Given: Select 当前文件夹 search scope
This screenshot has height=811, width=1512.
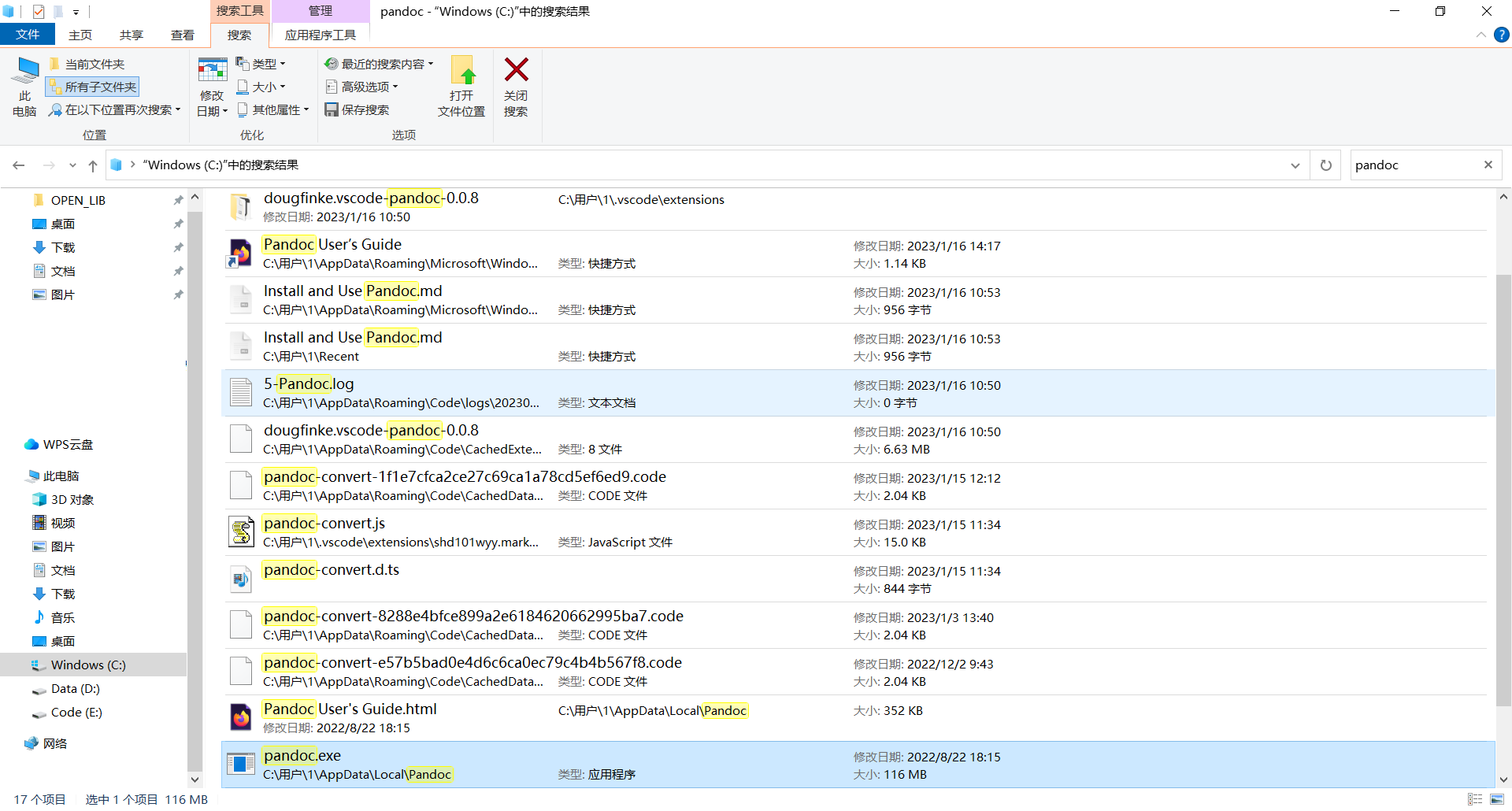Looking at the screenshot, I should [87, 64].
